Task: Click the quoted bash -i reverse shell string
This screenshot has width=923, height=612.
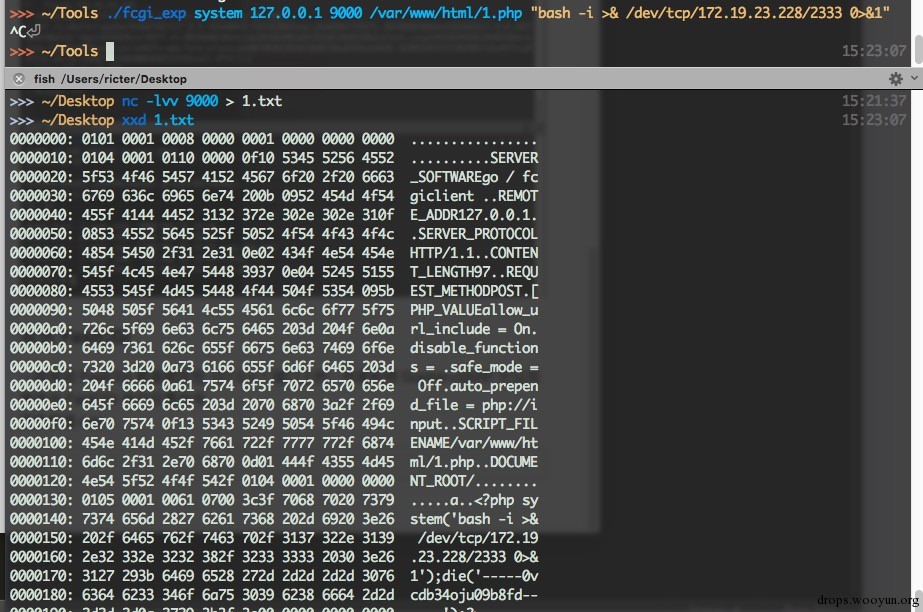Action: pyautogui.click(x=710, y=12)
